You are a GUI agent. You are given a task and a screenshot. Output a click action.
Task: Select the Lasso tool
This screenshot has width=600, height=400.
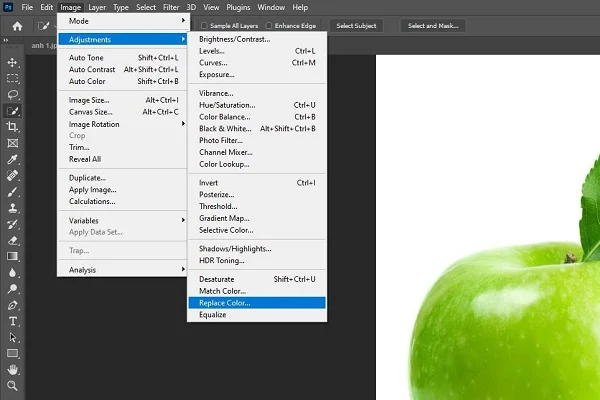[x=14, y=94]
